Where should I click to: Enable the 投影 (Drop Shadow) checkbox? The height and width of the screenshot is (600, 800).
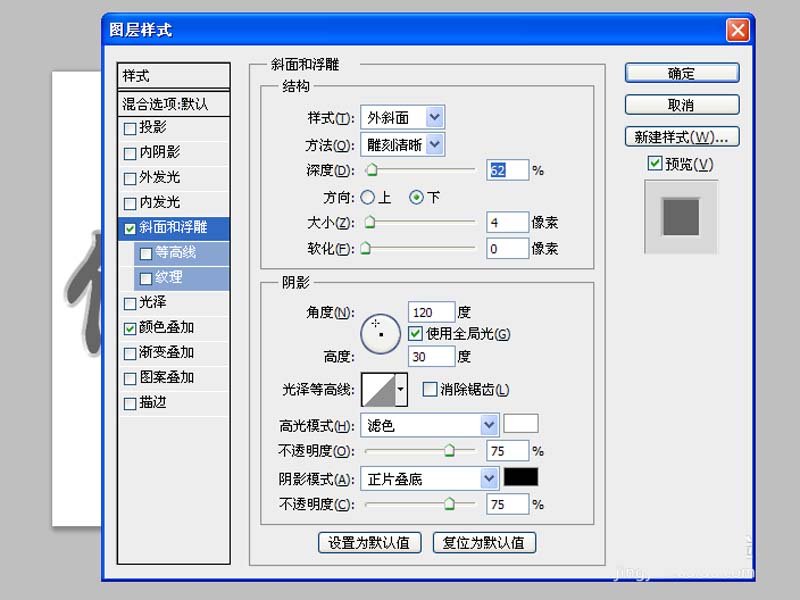[130, 128]
